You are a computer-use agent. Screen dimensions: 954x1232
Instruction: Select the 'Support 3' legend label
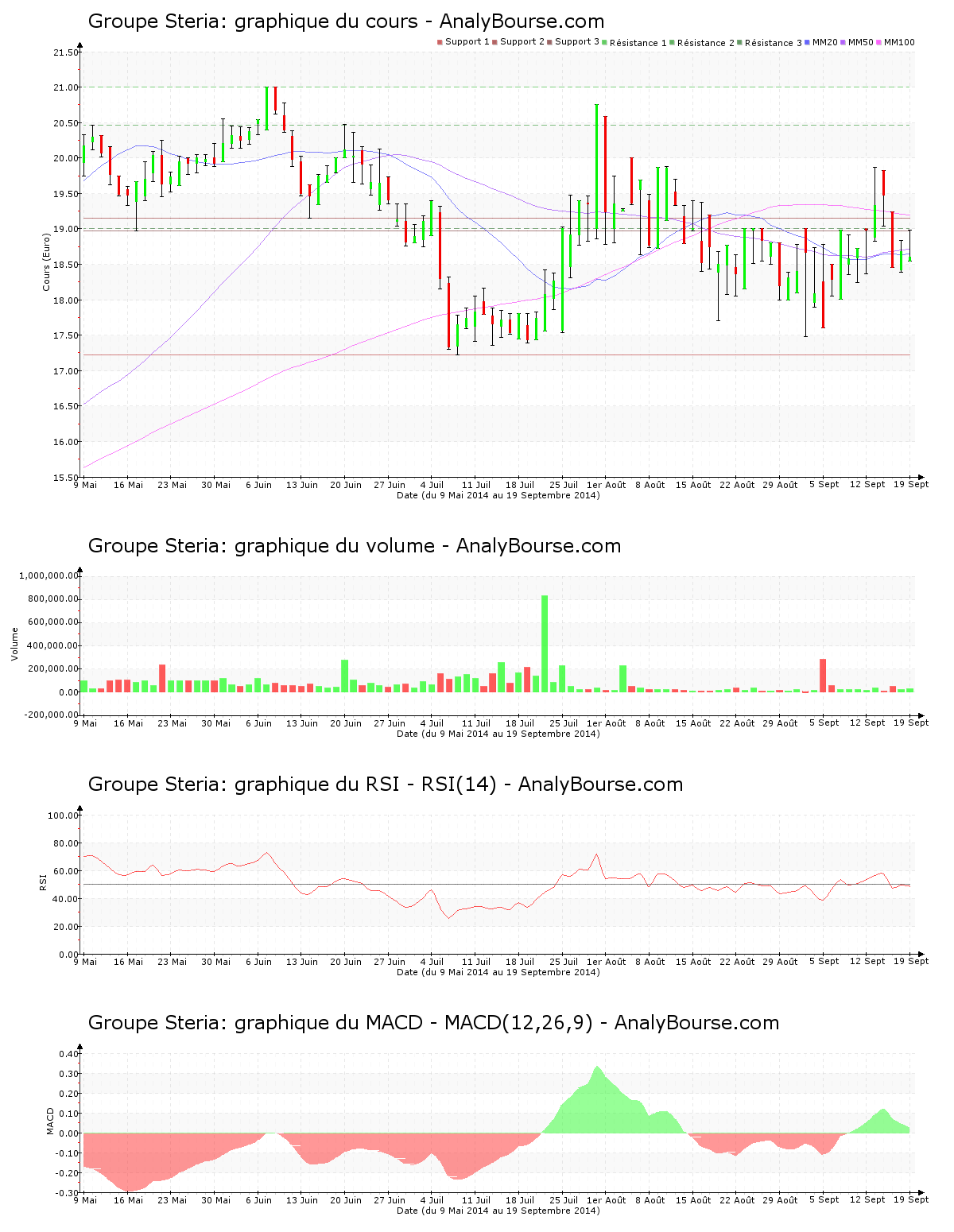(577, 41)
